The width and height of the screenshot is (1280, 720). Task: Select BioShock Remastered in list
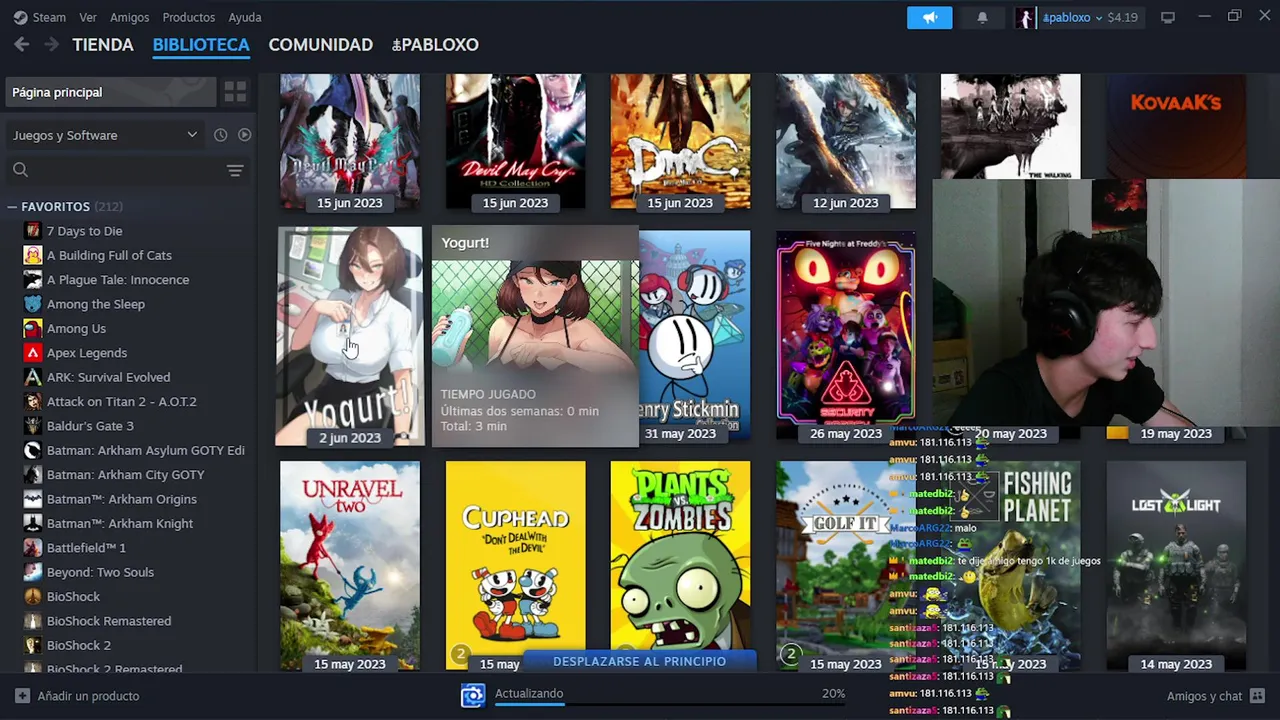coord(109,621)
